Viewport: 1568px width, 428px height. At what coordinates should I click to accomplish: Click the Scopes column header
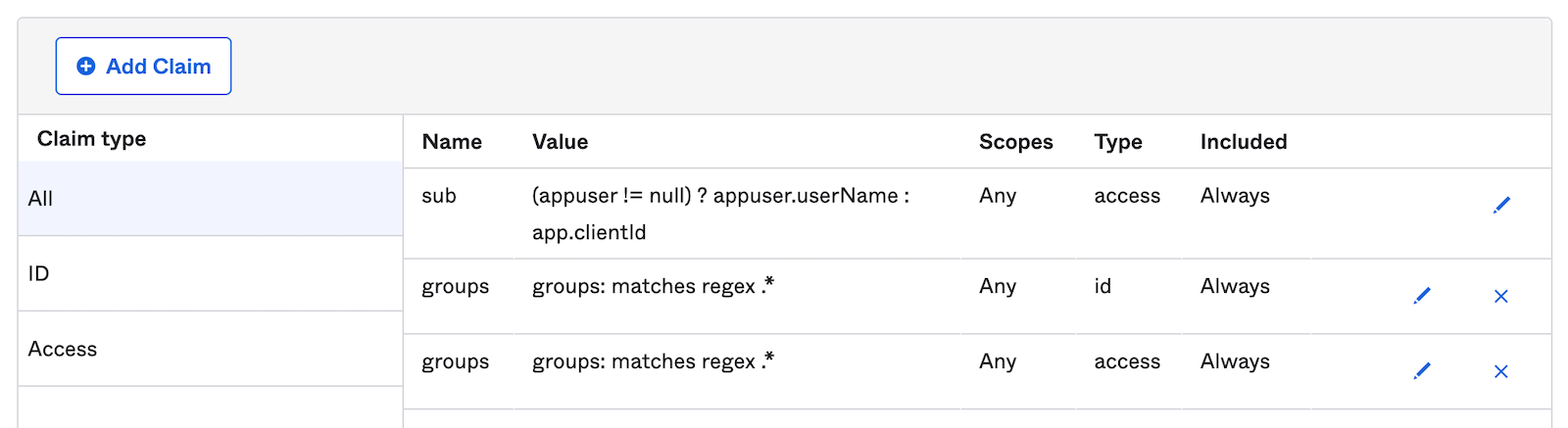(x=1015, y=142)
